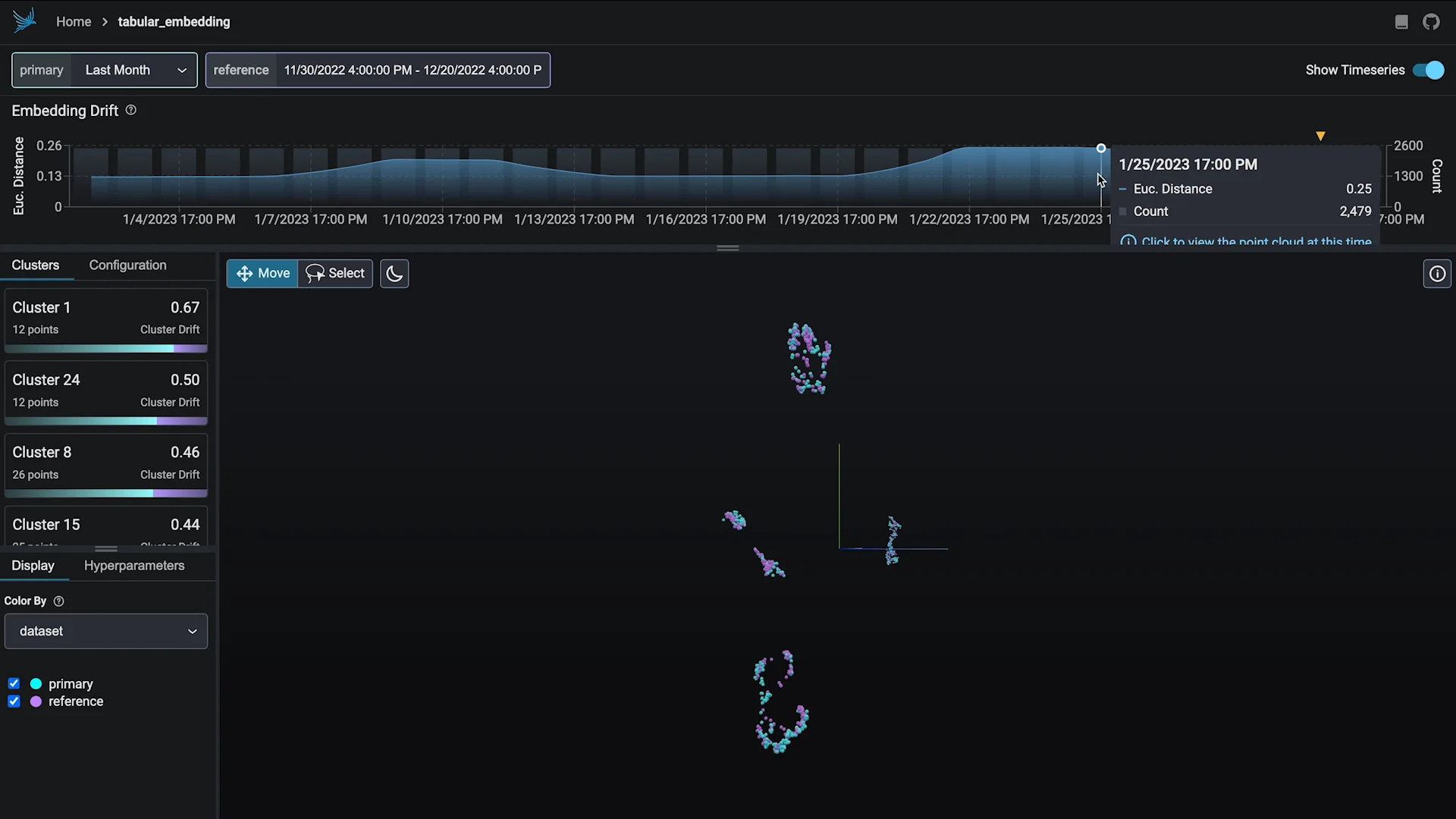
Task: Open the Hyperparameters tab
Action: click(x=134, y=565)
